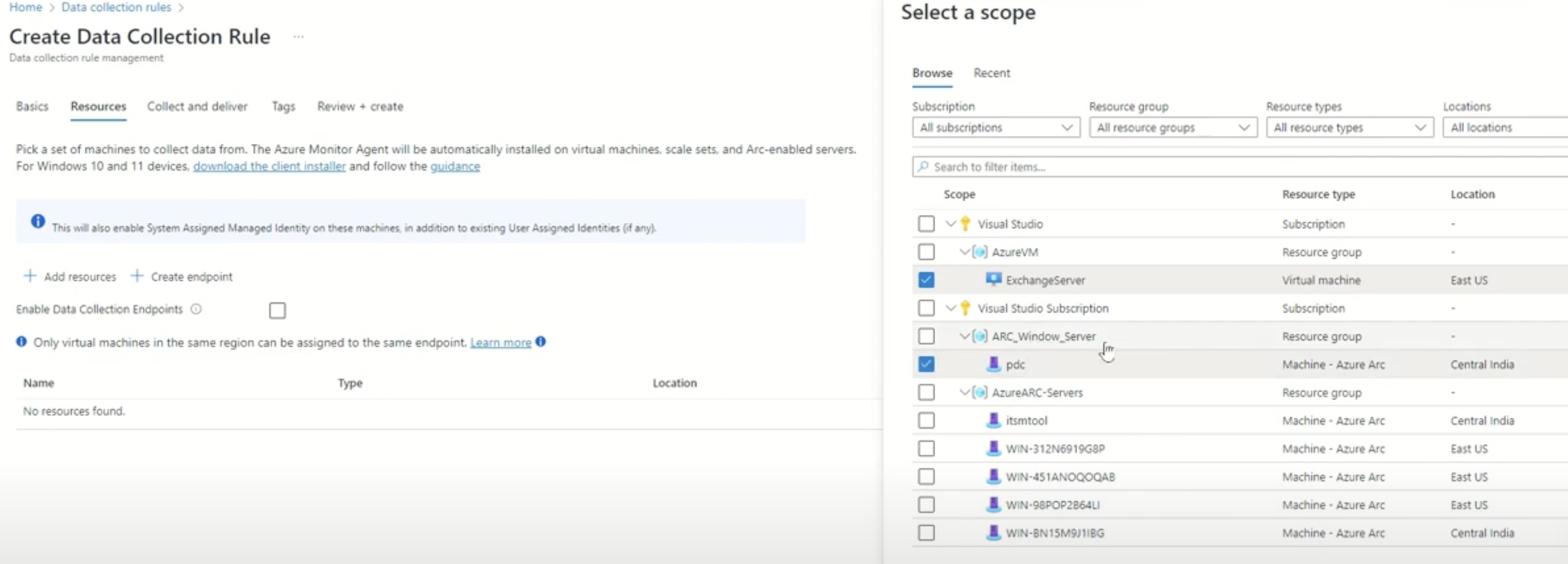Image resolution: width=1568 pixels, height=564 pixels.
Task: Open the Review + create tab
Action: click(x=360, y=106)
